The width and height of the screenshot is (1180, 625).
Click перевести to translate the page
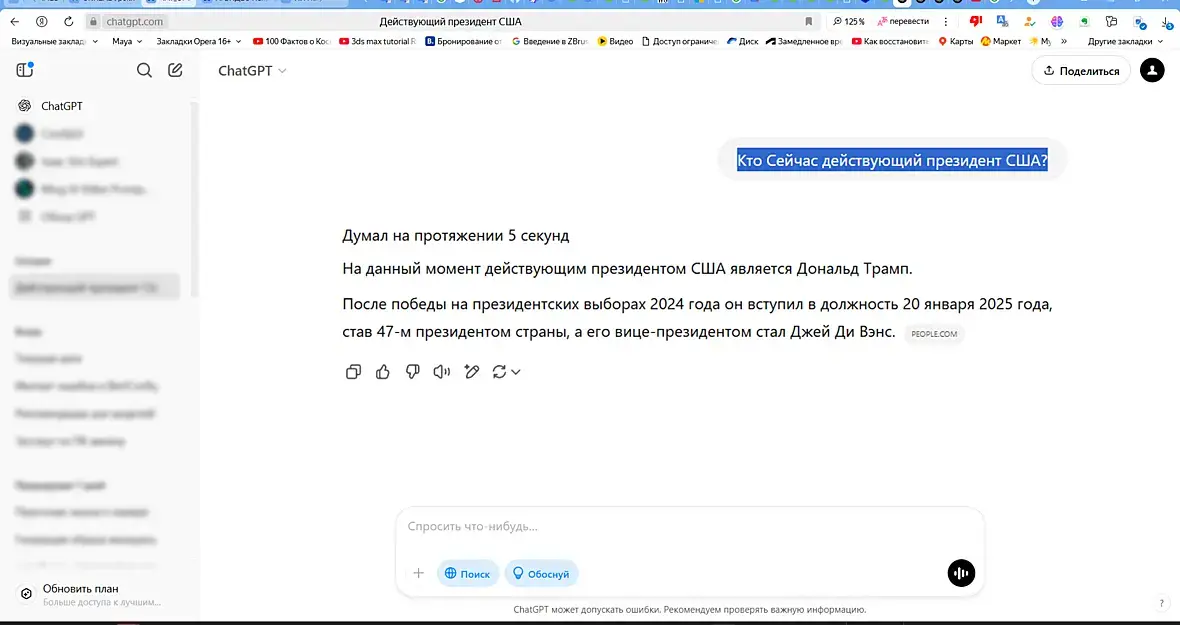(x=902, y=21)
